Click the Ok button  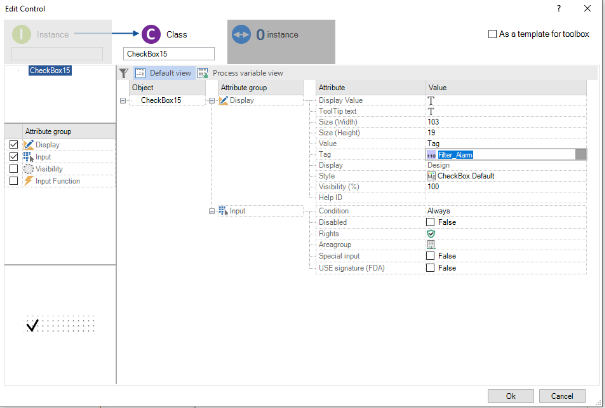(511, 396)
